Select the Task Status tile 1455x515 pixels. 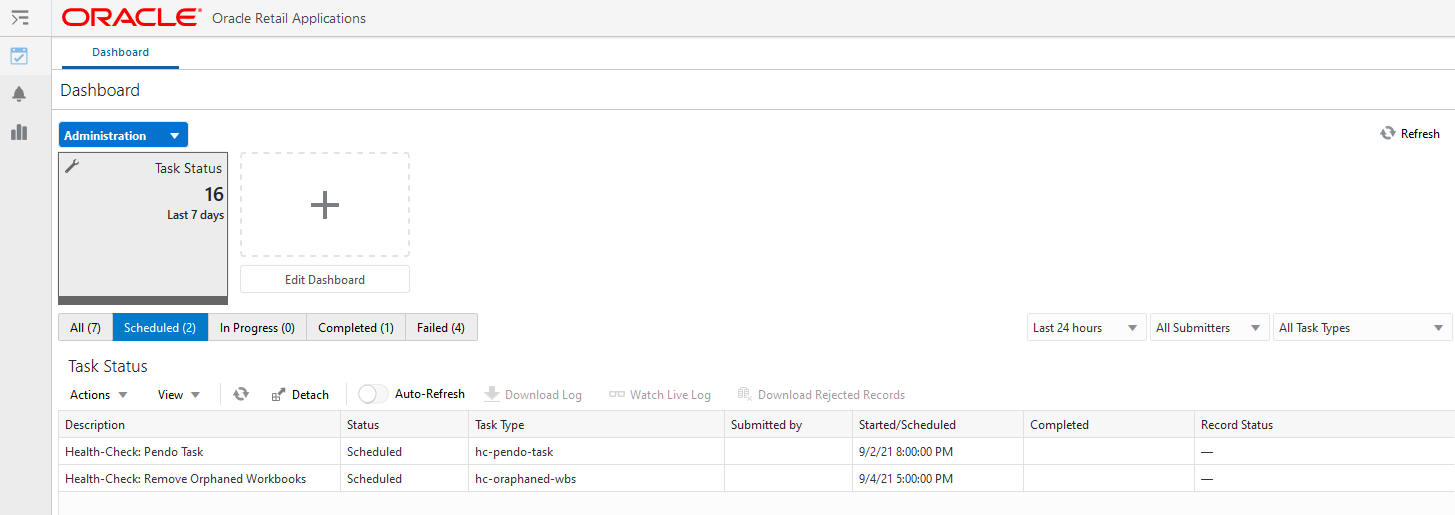pyautogui.click(x=143, y=228)
